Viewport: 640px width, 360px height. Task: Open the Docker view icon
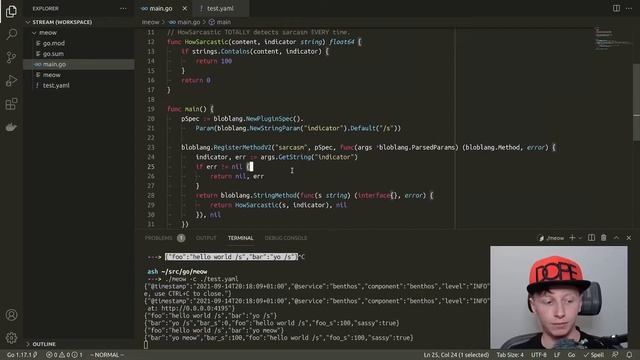pyautogui.click(x=11, y=127)
